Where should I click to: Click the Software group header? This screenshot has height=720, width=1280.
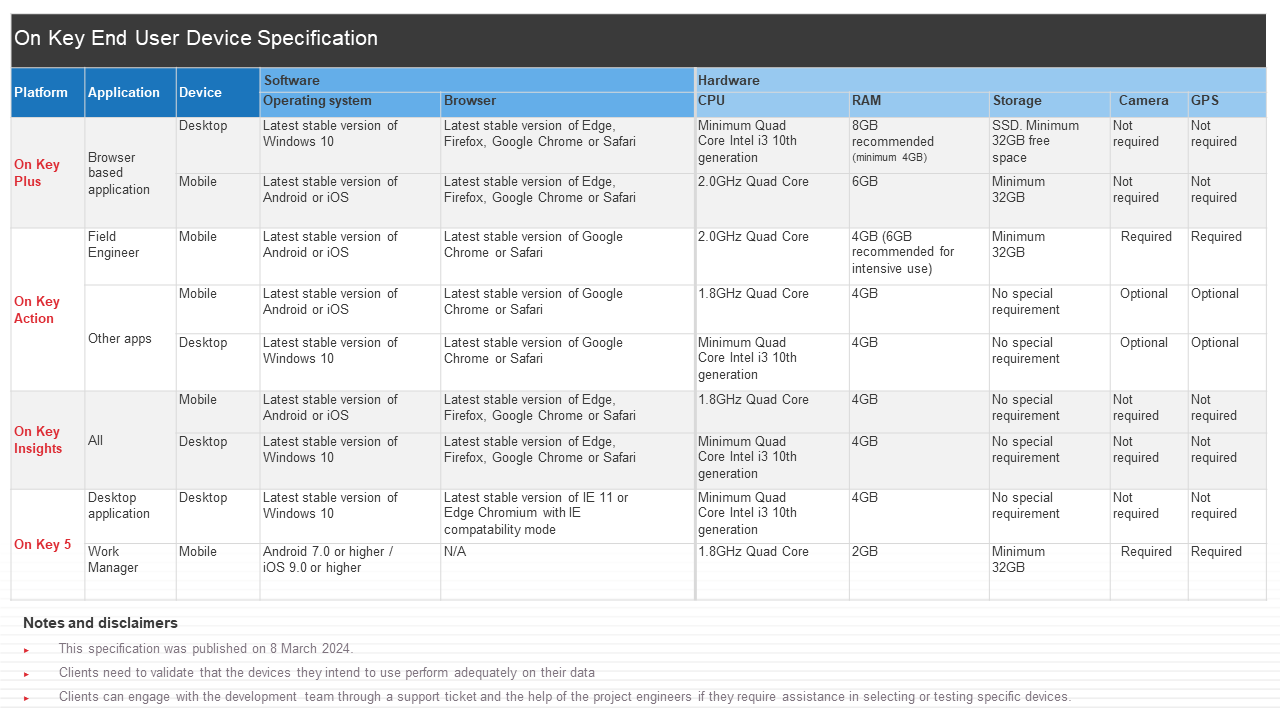[x=477, y=80]
